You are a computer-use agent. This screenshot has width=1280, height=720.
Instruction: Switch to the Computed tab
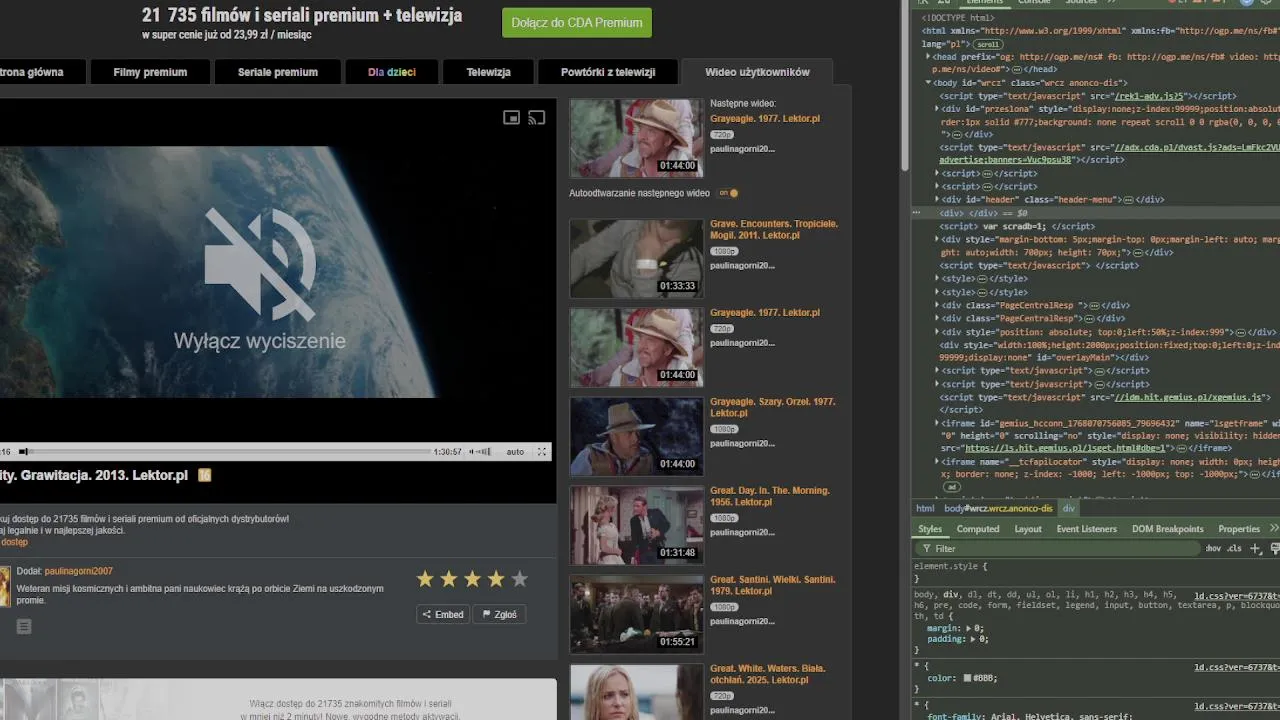click(978, 529)
